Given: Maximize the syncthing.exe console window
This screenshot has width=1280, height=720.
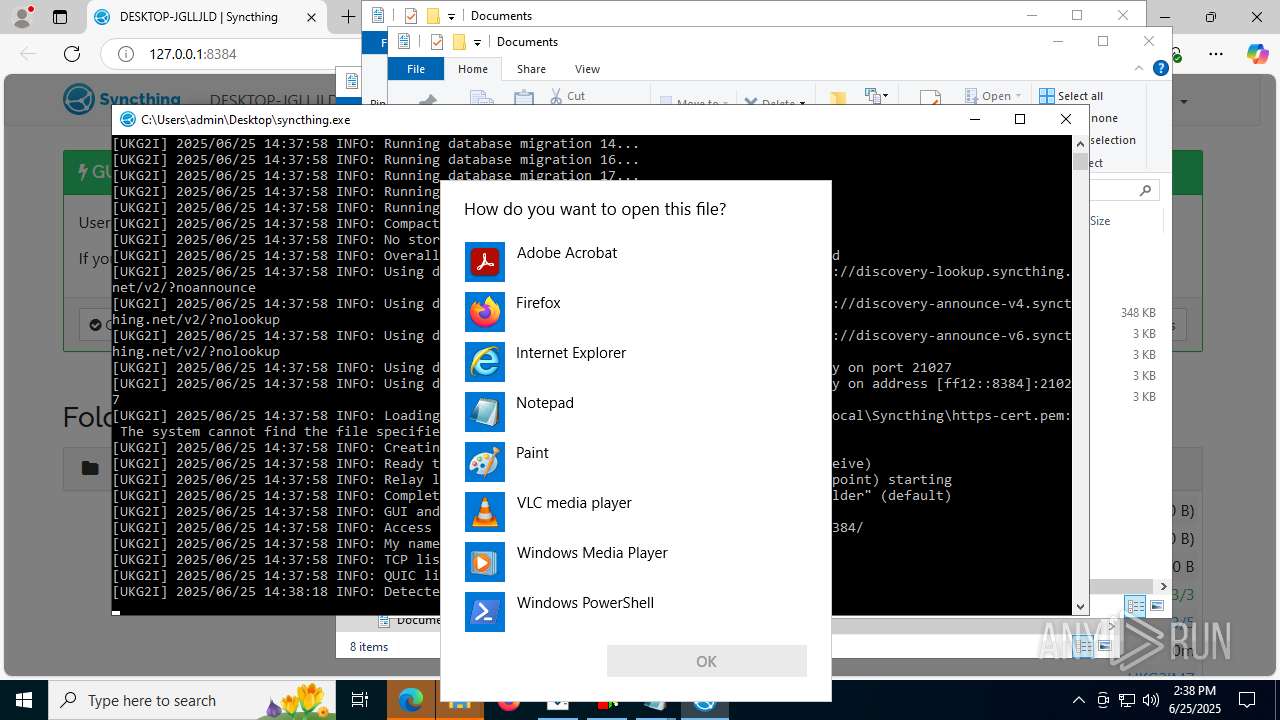Looking at the screenshot, I should point(1020,119).
